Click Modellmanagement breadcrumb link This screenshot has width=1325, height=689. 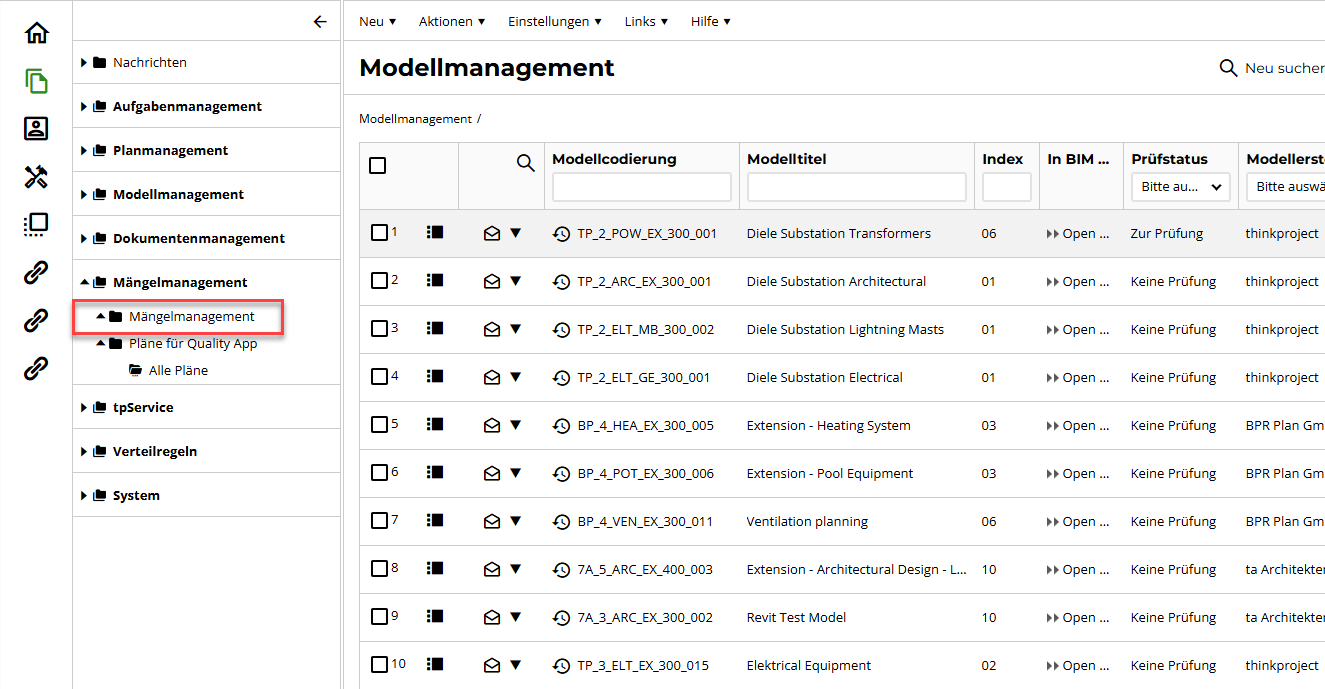point(415,119)
